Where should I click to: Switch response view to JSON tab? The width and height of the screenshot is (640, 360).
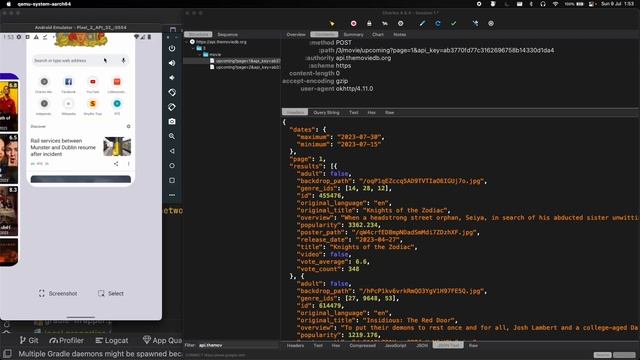(x=422, y=345)
